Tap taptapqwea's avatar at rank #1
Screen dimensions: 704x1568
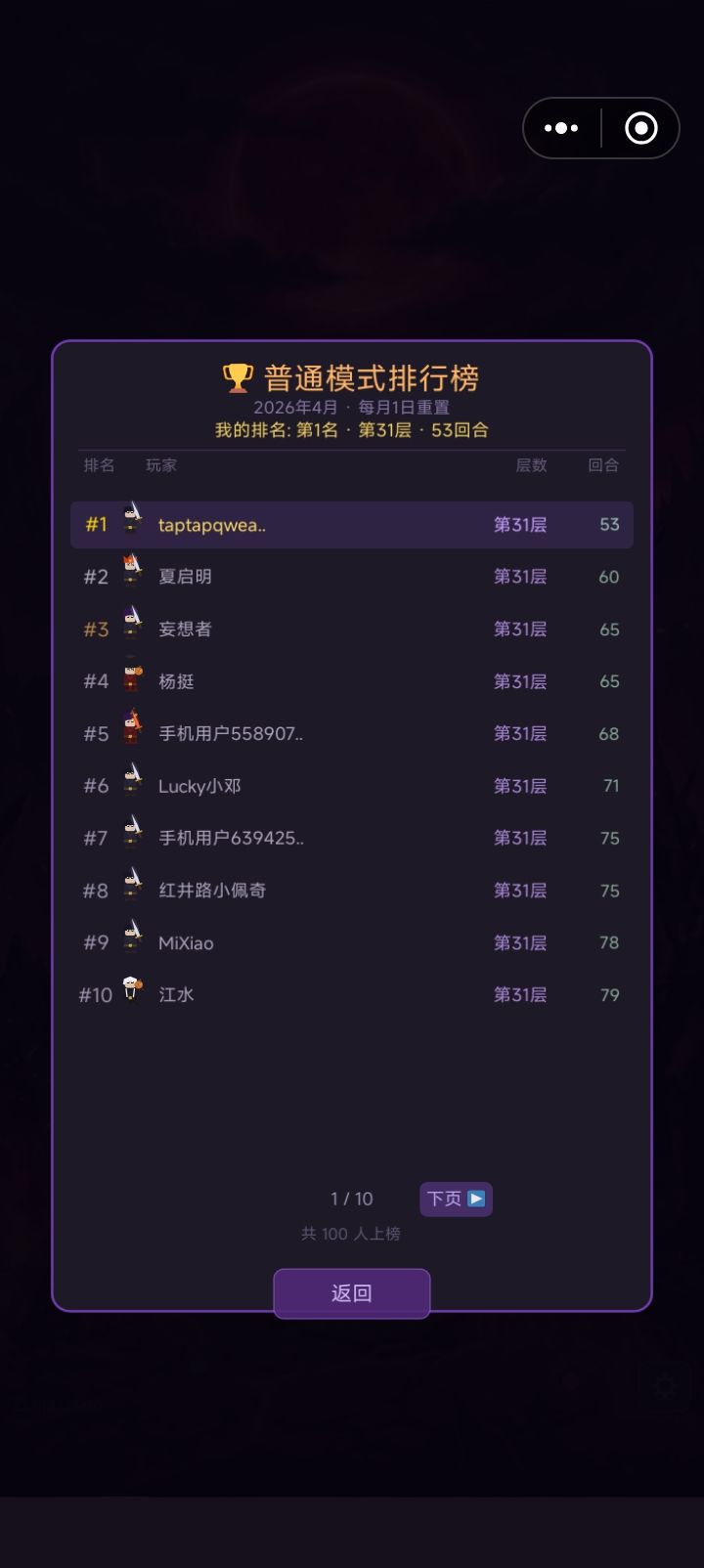[x=132, y=519]
